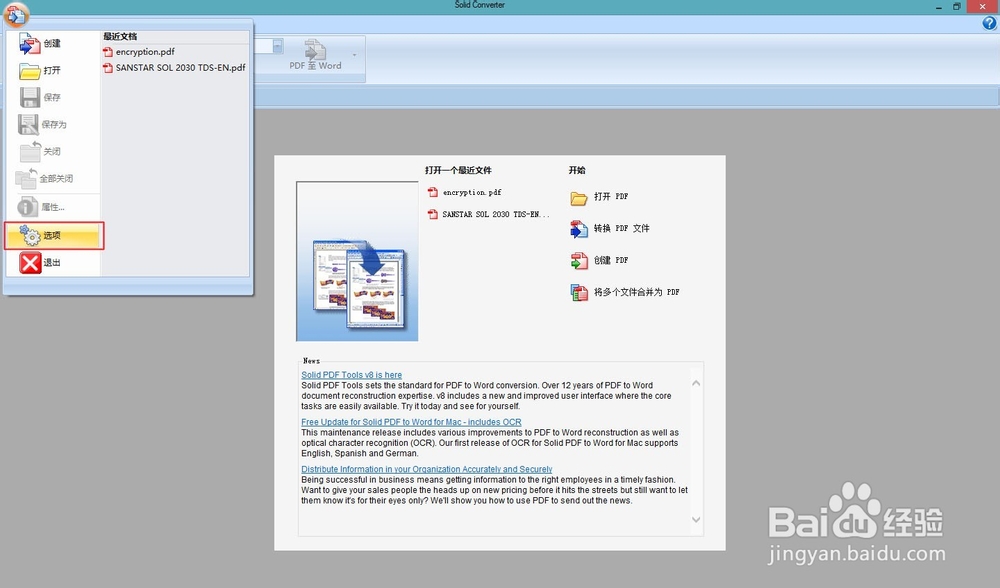Click 打开 PDF folder icon on start page
This screenshot has width=1000, height=588.
(578, 198)
